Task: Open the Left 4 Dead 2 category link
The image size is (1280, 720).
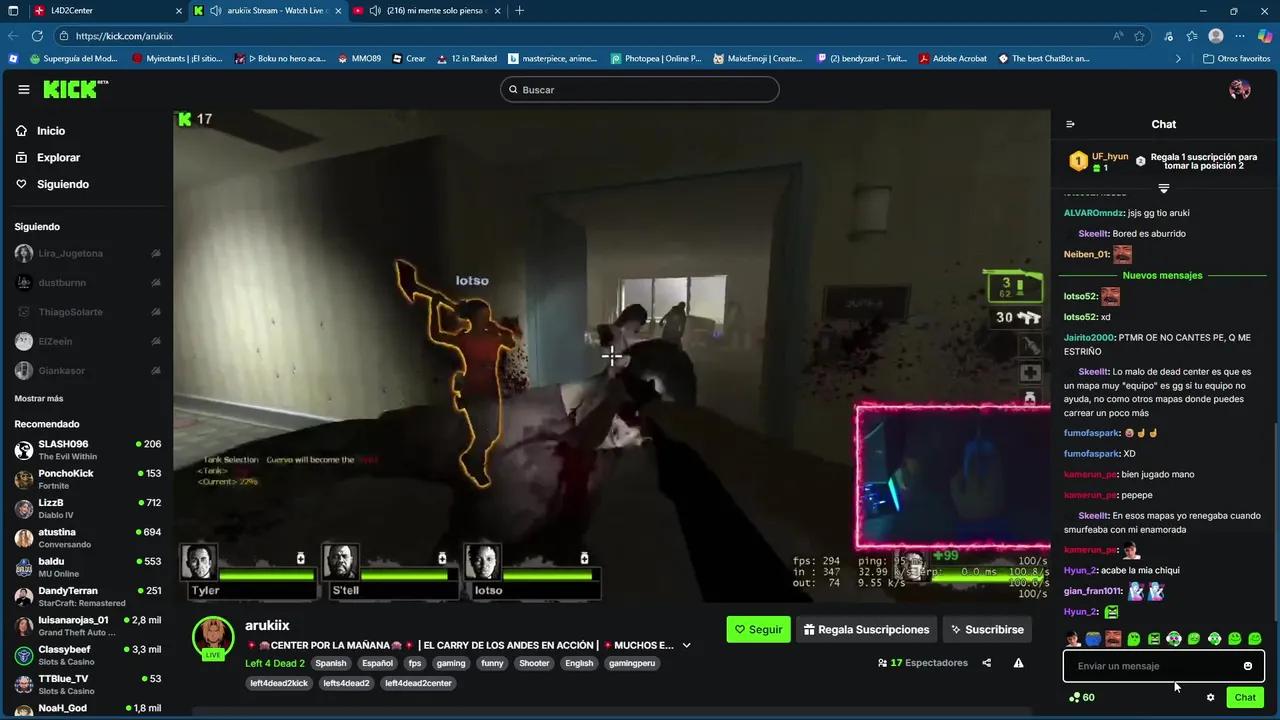Action: (275, 663)
